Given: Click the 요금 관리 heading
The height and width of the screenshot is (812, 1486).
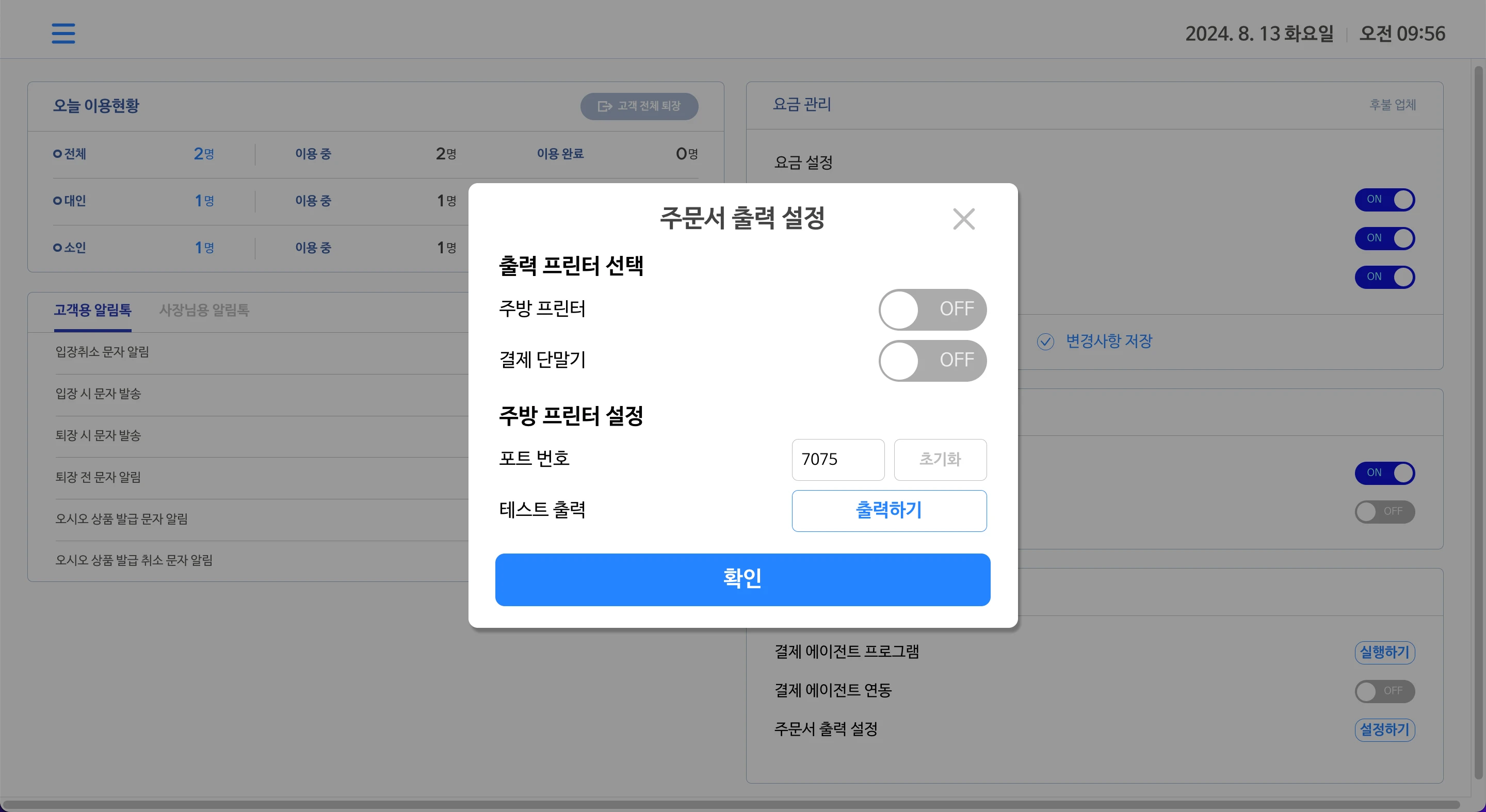Looking at the screenshot, I should tap(802, 104).
